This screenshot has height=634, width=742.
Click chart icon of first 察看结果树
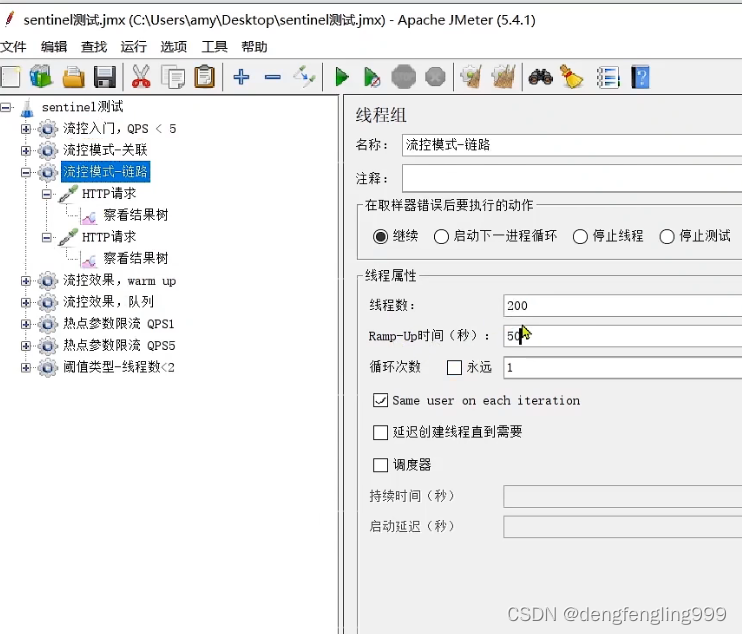[89, 216]
